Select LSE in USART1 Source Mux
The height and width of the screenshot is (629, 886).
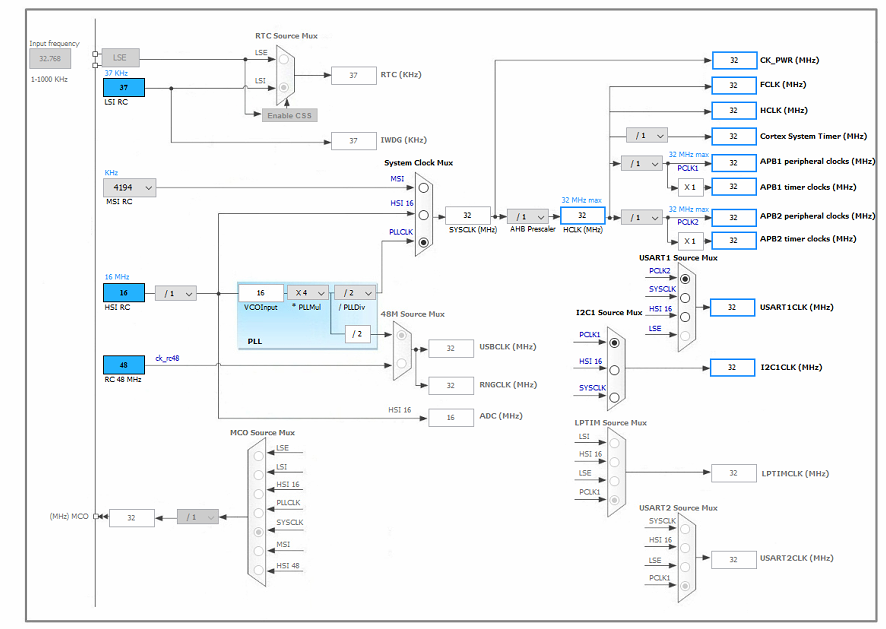click(685, 336)
